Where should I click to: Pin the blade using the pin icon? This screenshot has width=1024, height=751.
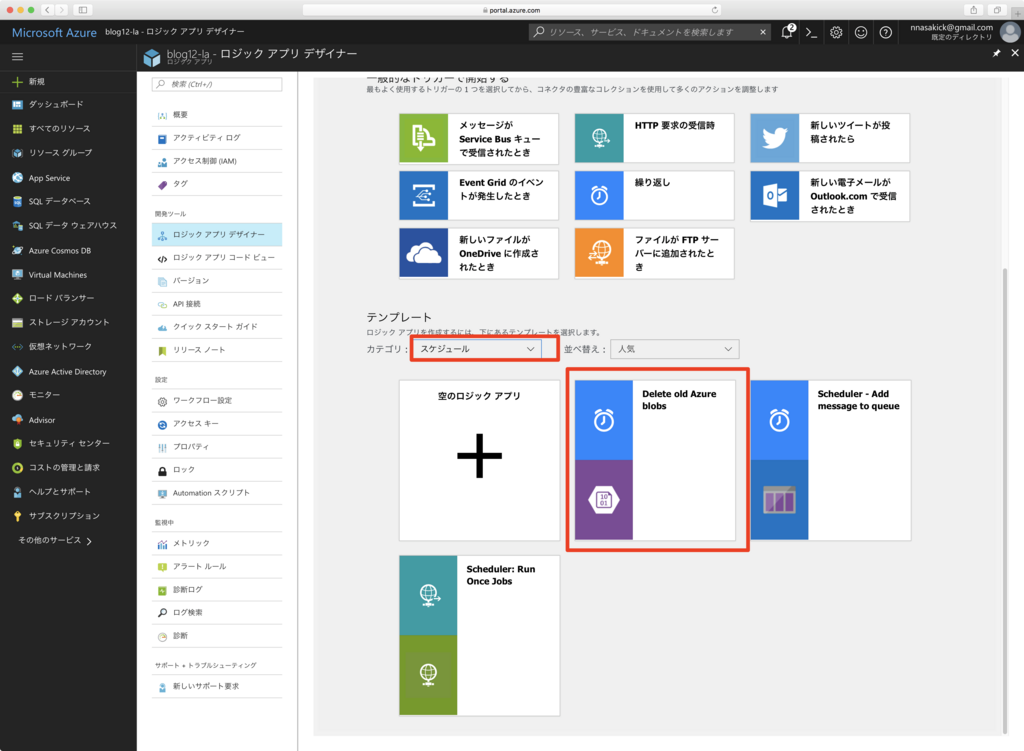pyautogui.click(x=997, y=53)
